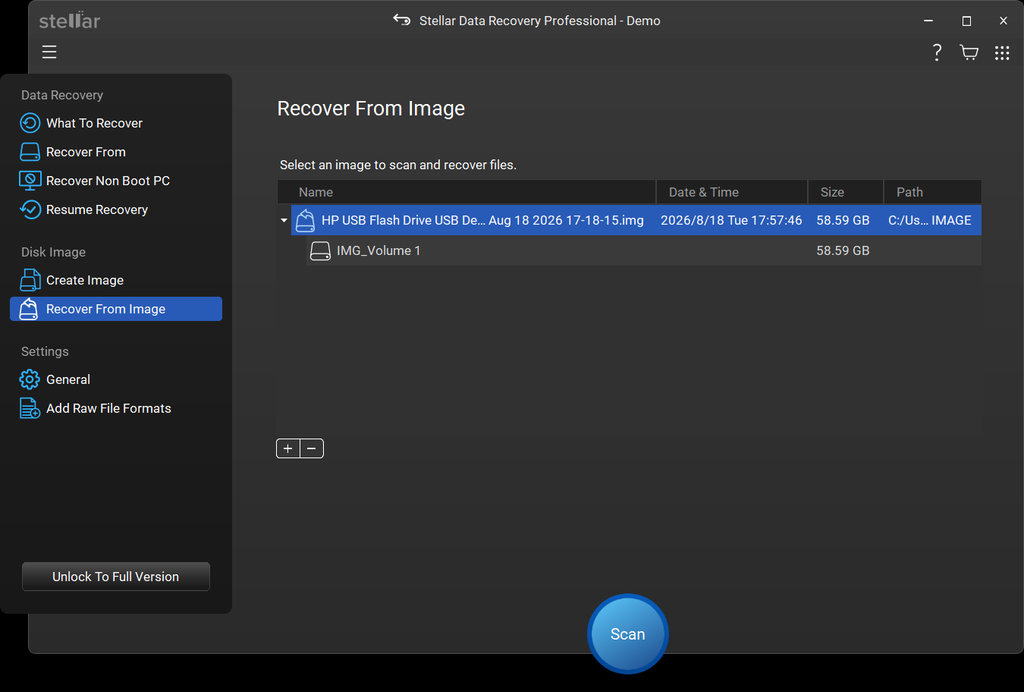1024x692 pixels.
Task: Click the Path column header
Action: (933, 192)
